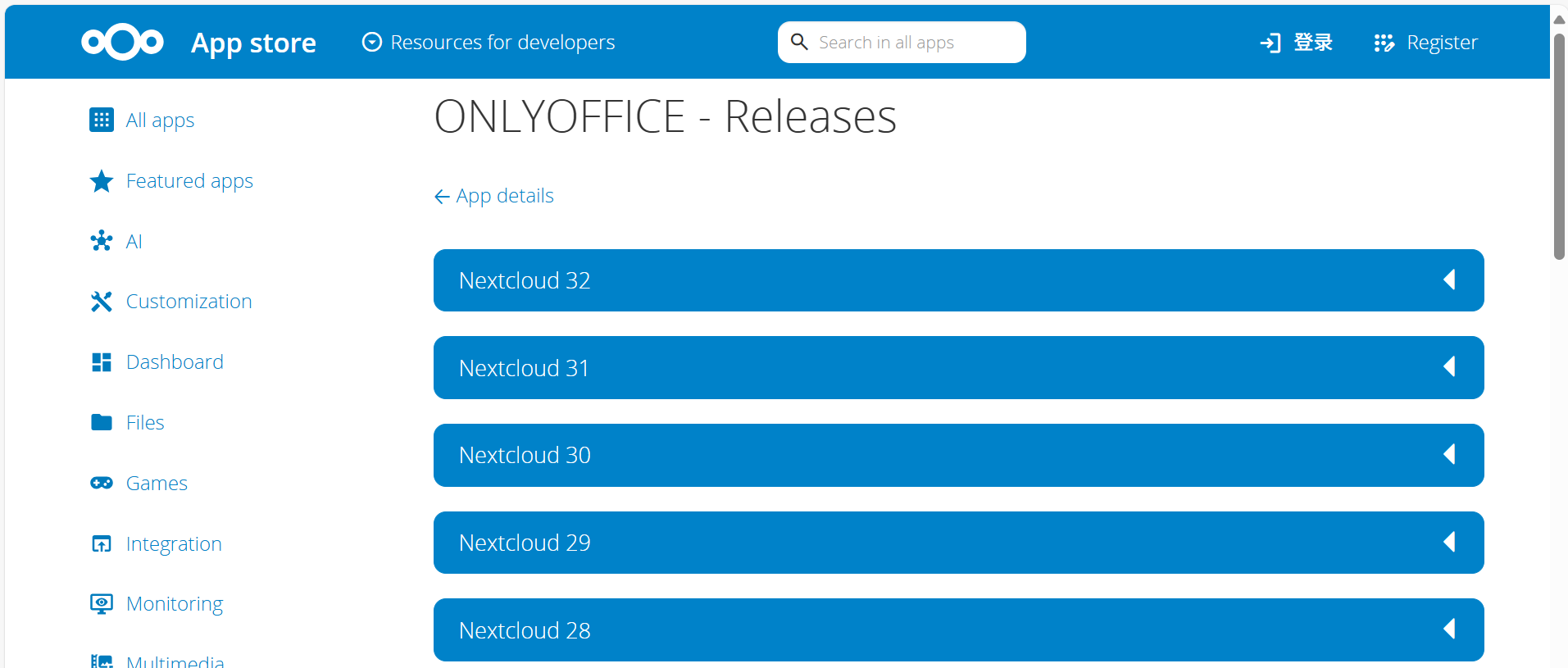
Task: Click the Featured apps star icon
Action: tap(102, 180)
